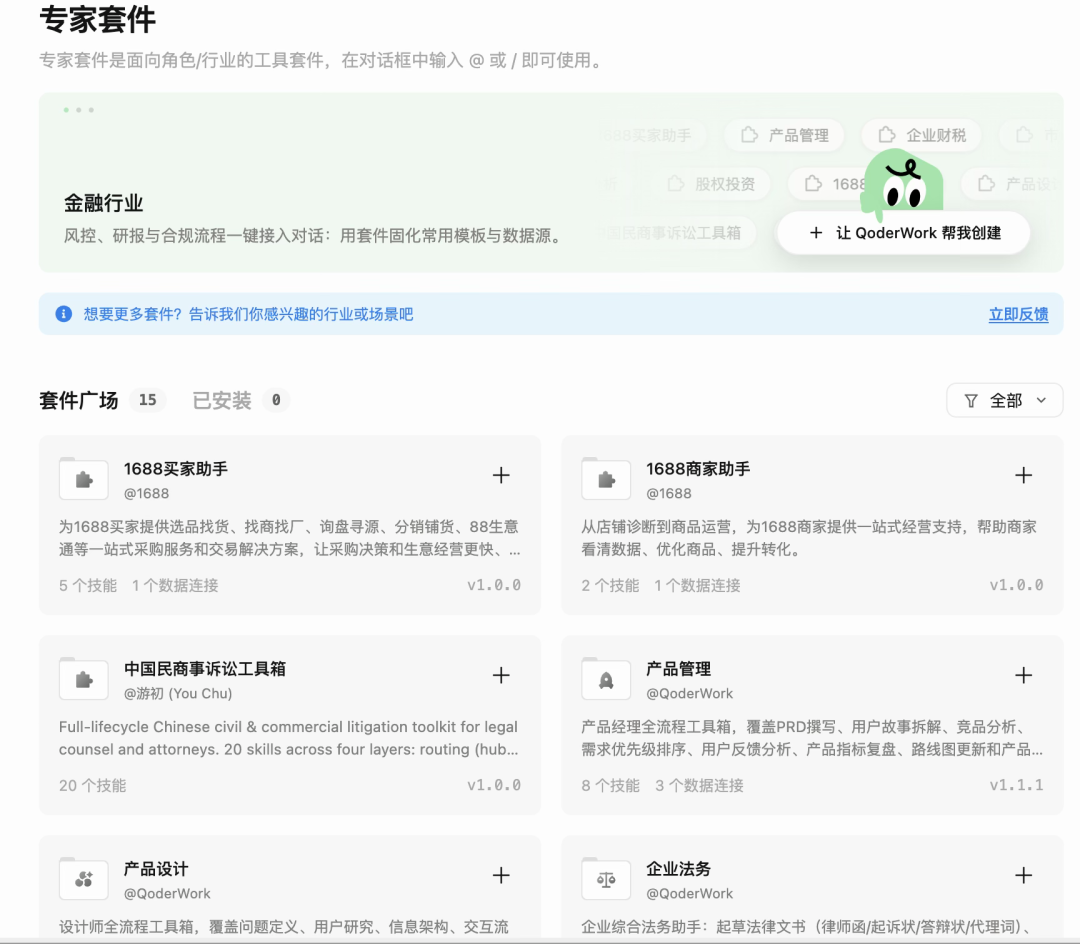Select the 股权投资 tag chip in banner
1080x944 pixels.
[x=711, y=184]
